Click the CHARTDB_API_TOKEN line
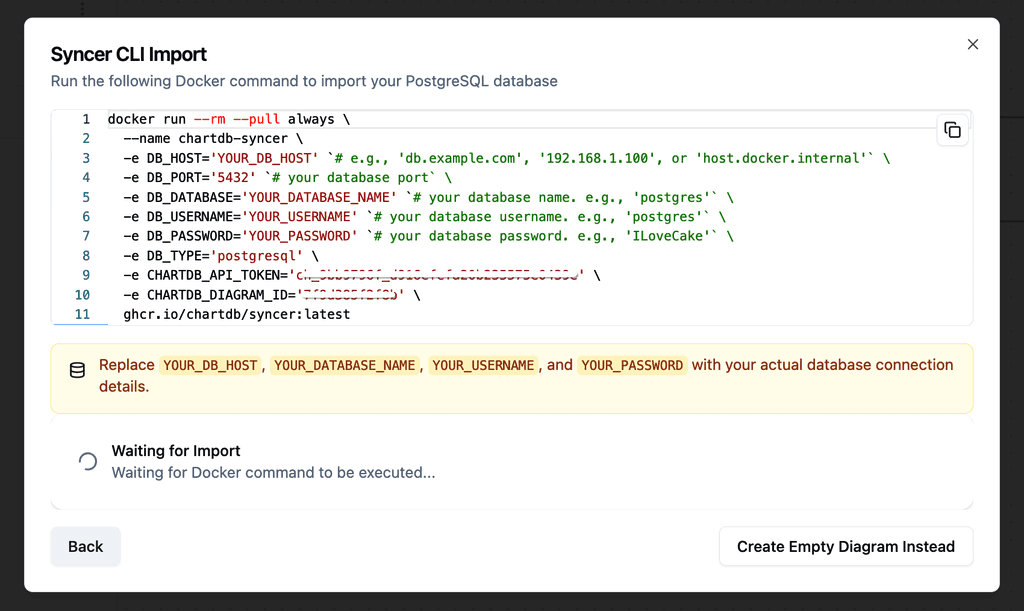This screenshot has height=611, width=1024. click(362, 275)
